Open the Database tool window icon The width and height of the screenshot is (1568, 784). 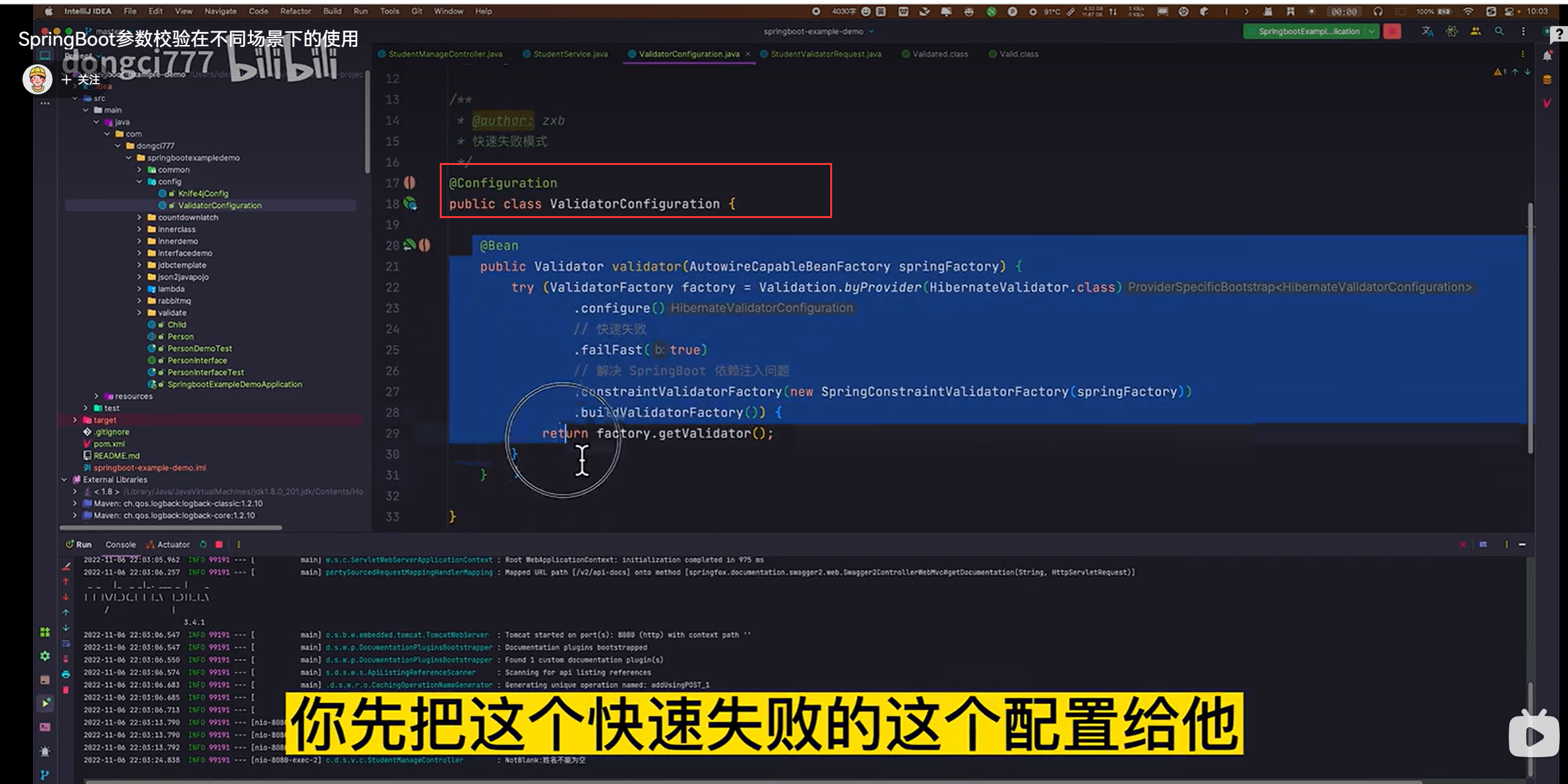1547,80
